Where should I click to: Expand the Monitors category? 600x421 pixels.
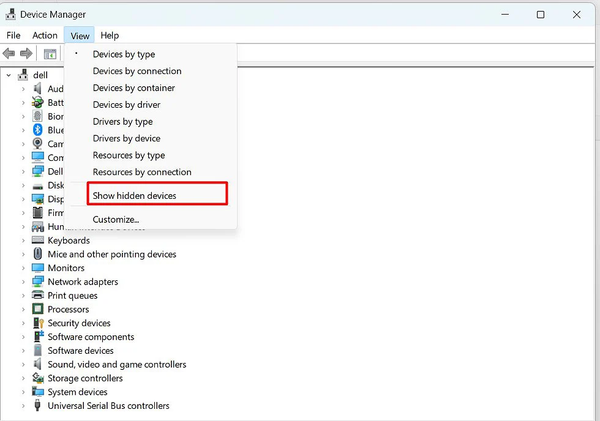[23, 268]
